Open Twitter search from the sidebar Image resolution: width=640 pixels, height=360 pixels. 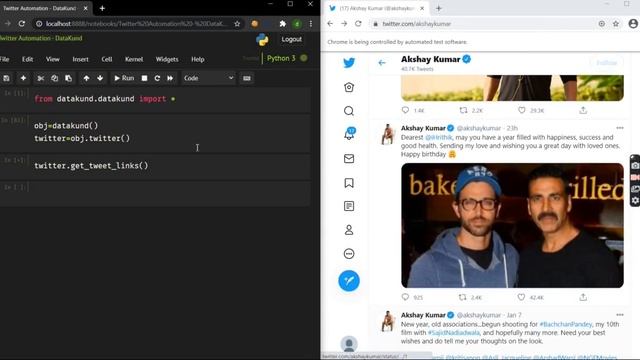pos(349,111)
